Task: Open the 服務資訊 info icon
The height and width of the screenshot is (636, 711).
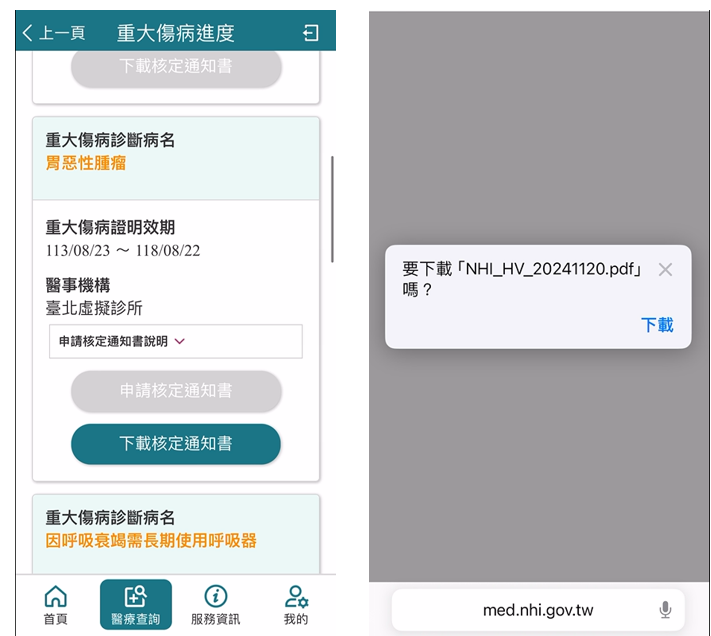Action: click(215, 598)
